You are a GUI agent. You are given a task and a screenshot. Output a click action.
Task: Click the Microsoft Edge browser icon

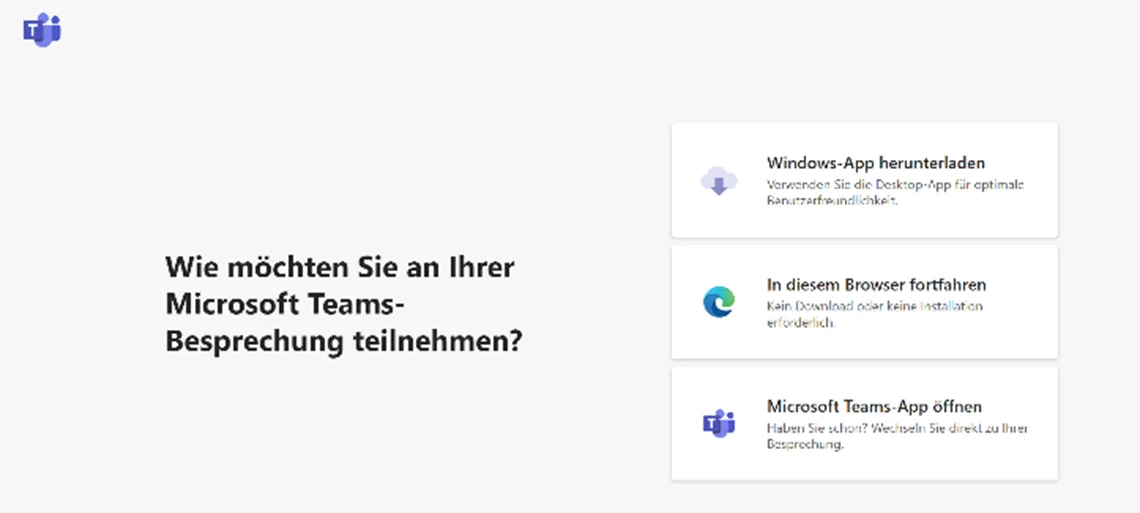click(x=718, y=302)
